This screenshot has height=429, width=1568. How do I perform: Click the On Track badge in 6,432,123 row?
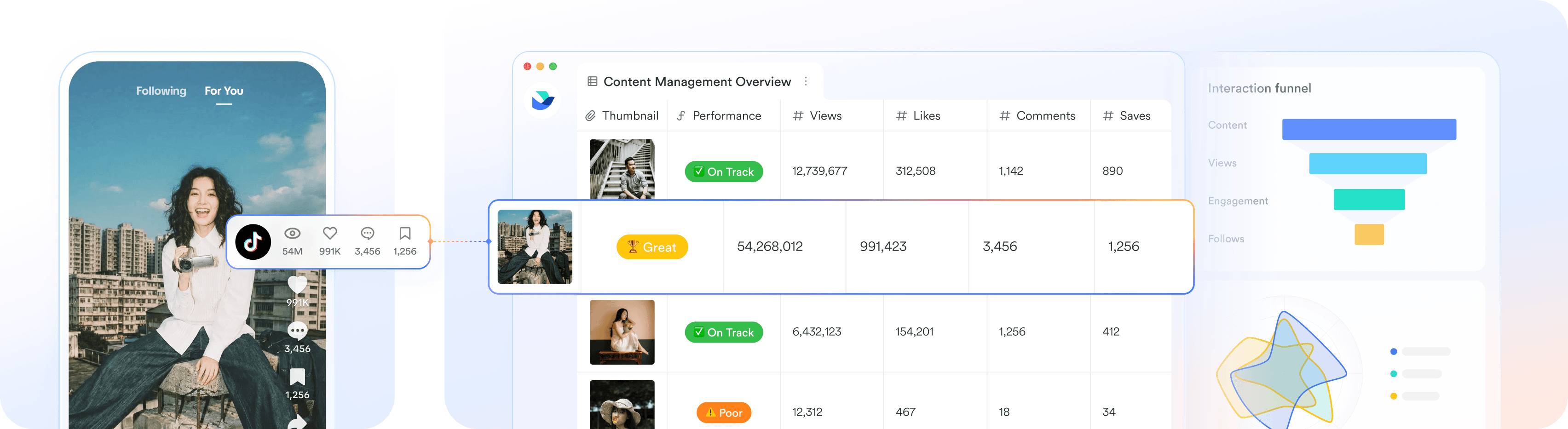(x=724, y=332)
